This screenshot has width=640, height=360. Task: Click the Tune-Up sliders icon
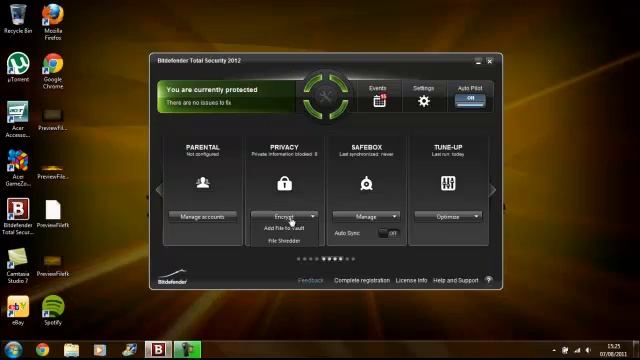pyautogui.click(x=448, y=183)
